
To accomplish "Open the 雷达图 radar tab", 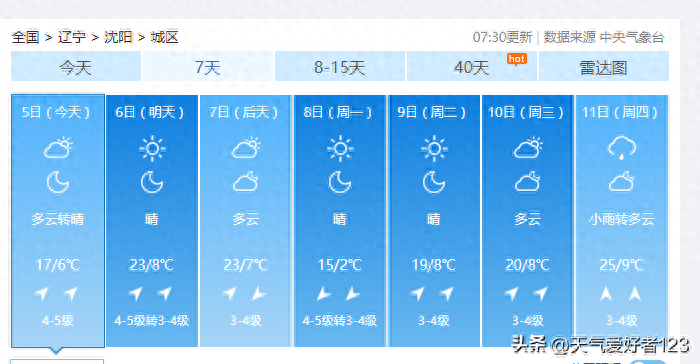I will click(x=604, y=67).
